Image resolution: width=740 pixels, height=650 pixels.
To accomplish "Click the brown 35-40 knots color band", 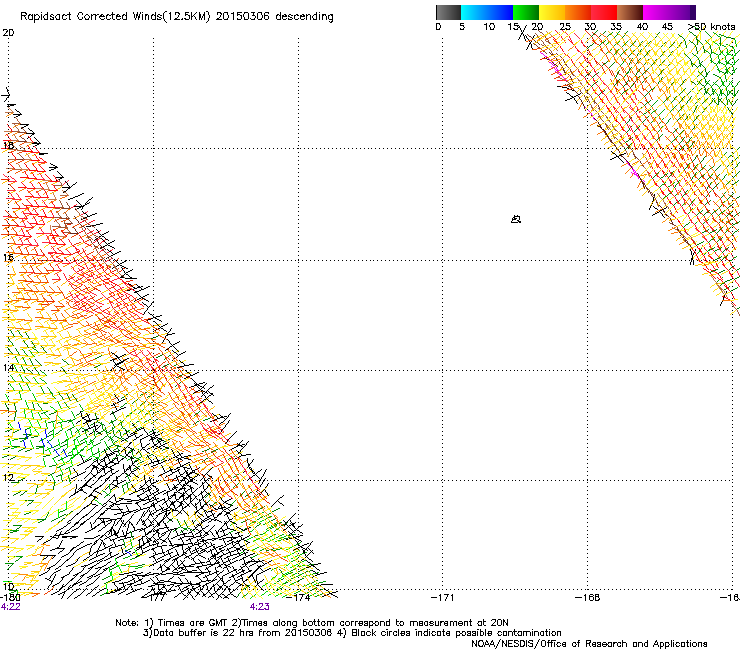I will pos(630,12).
